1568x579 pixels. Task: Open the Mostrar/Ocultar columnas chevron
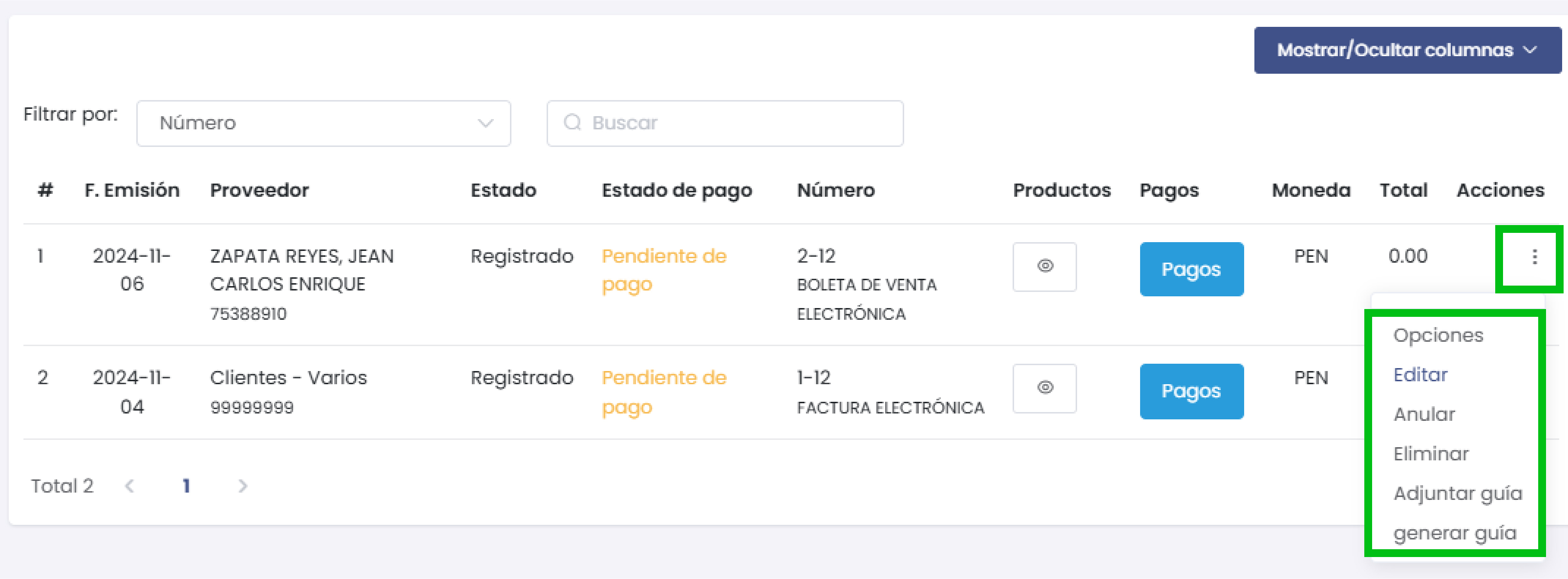(1529, 50)
